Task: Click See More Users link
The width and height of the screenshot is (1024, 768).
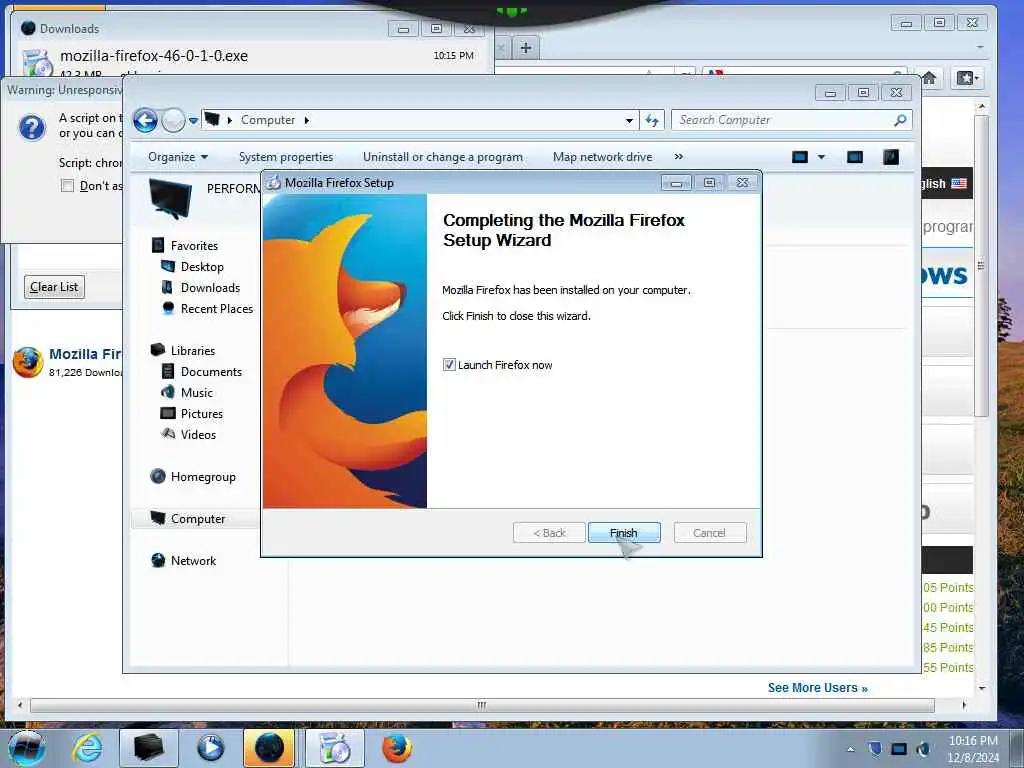Action: [818, 688]
